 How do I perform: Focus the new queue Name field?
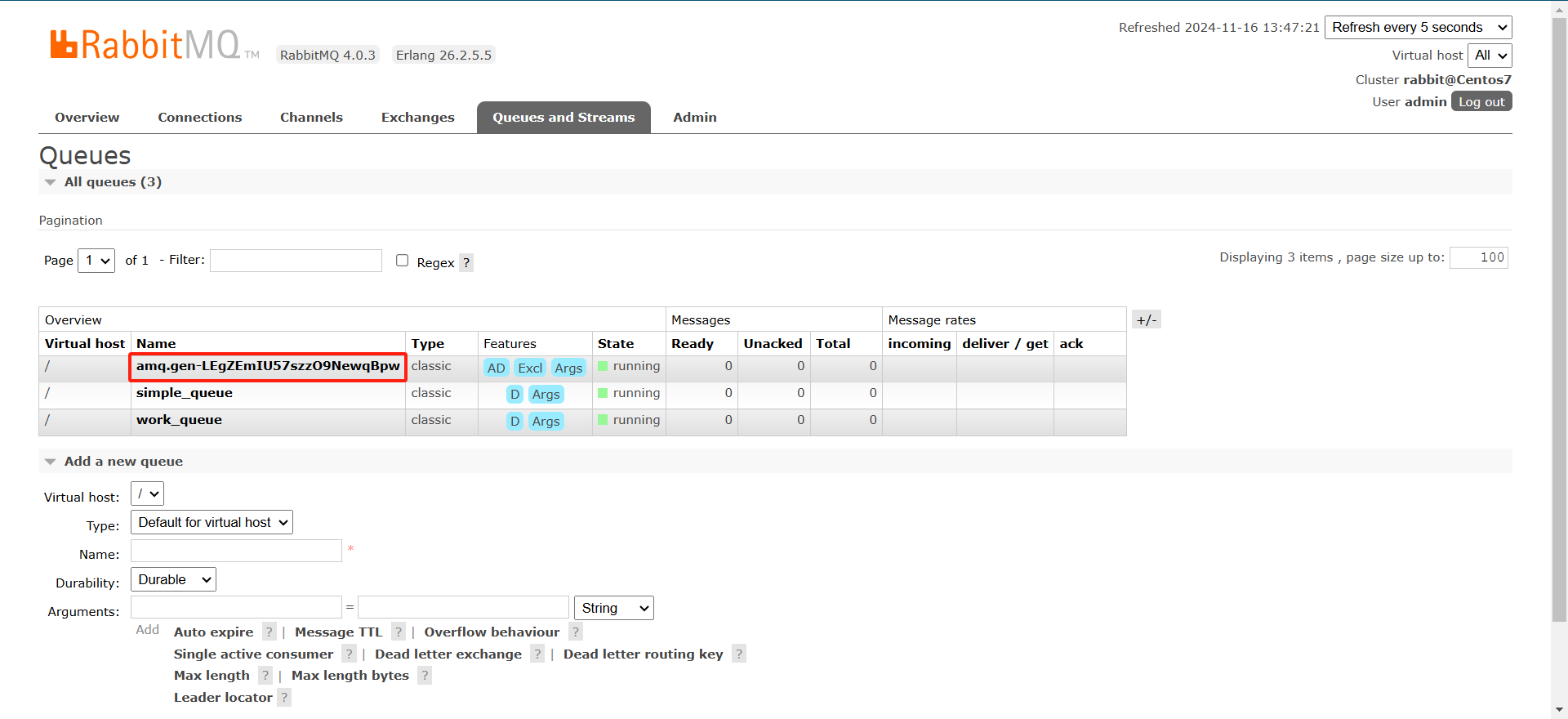(236, 551)
